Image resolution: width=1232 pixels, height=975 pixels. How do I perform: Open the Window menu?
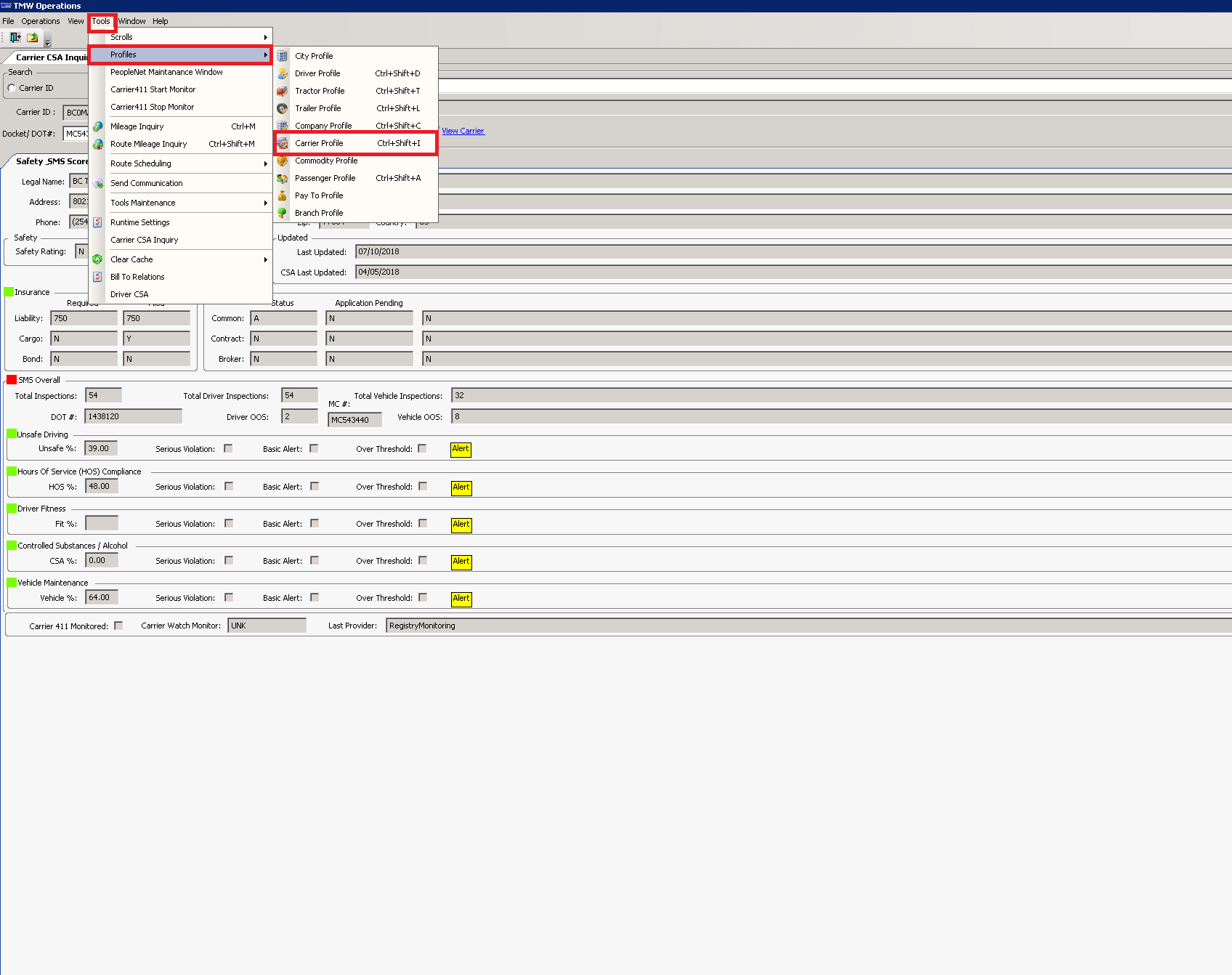click(x=132, y=21)
